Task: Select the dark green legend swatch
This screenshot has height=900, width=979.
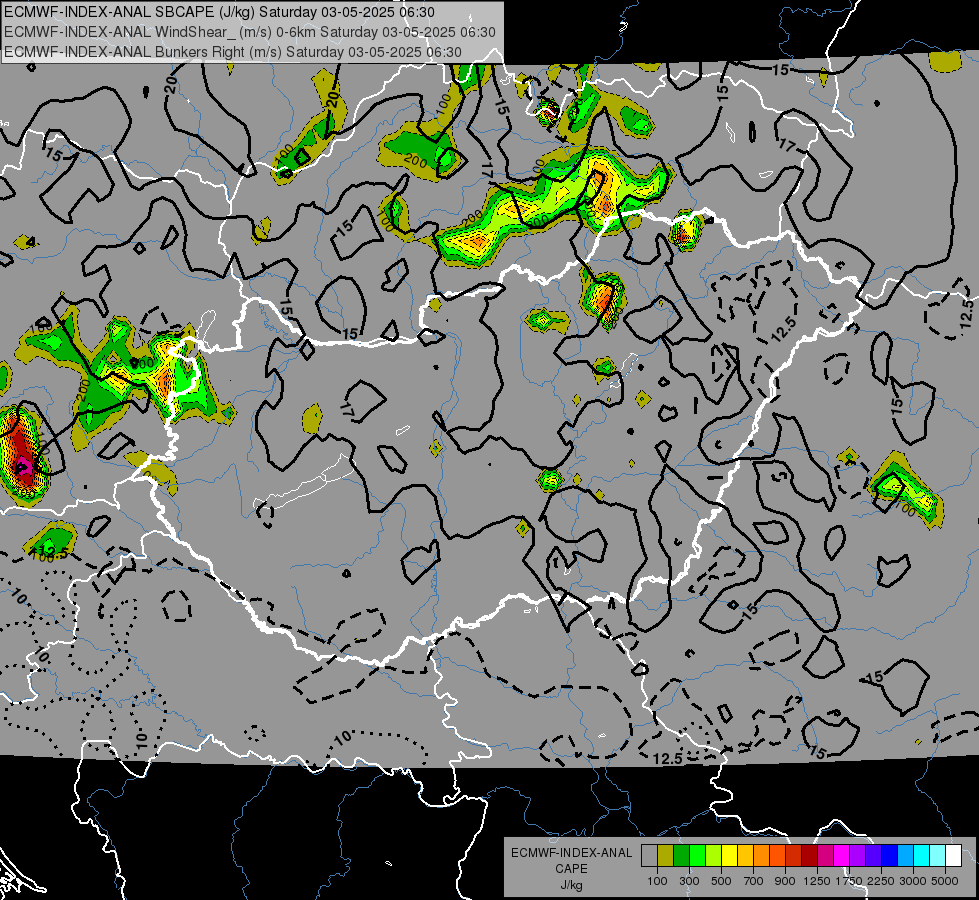Action: tap(681, 856)
